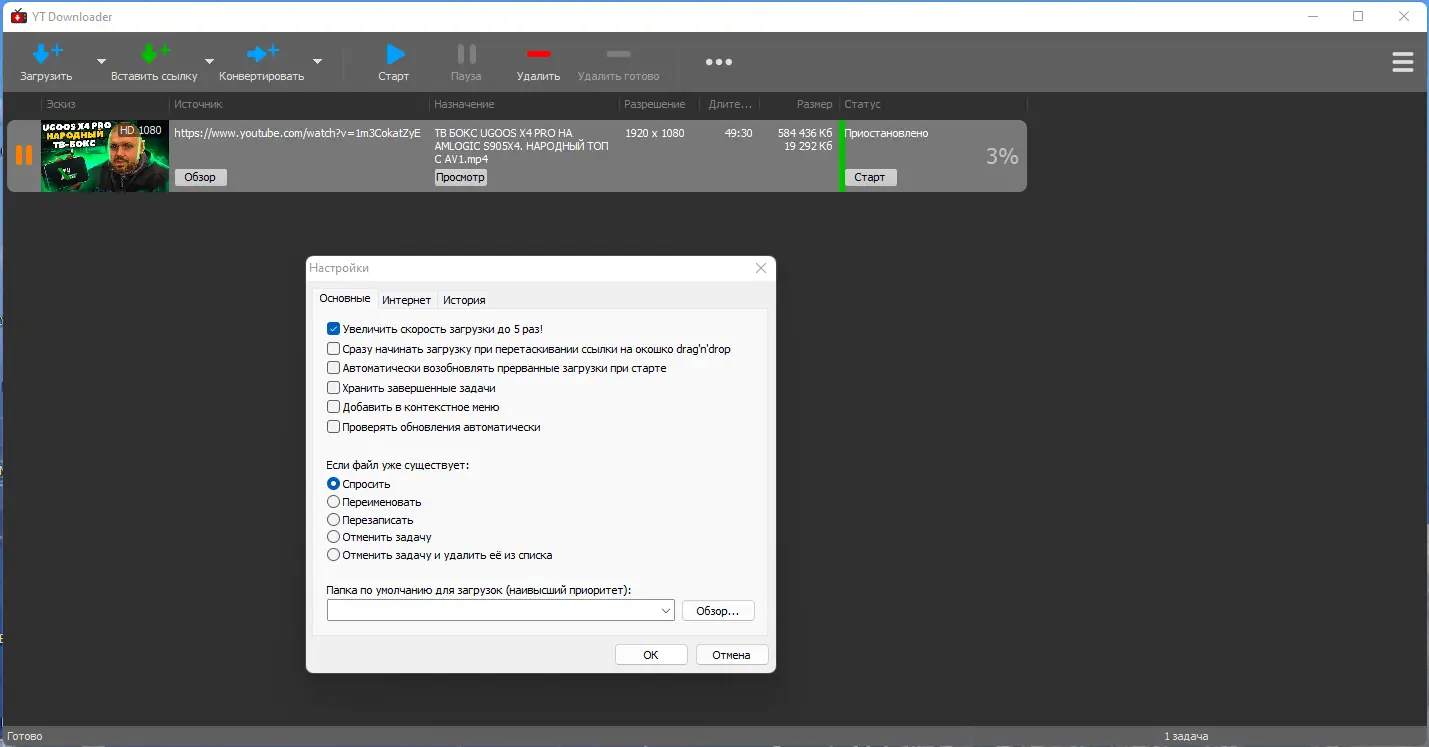
Task: Open the hamburger main menu icon
Action: tap(1403, 62)
